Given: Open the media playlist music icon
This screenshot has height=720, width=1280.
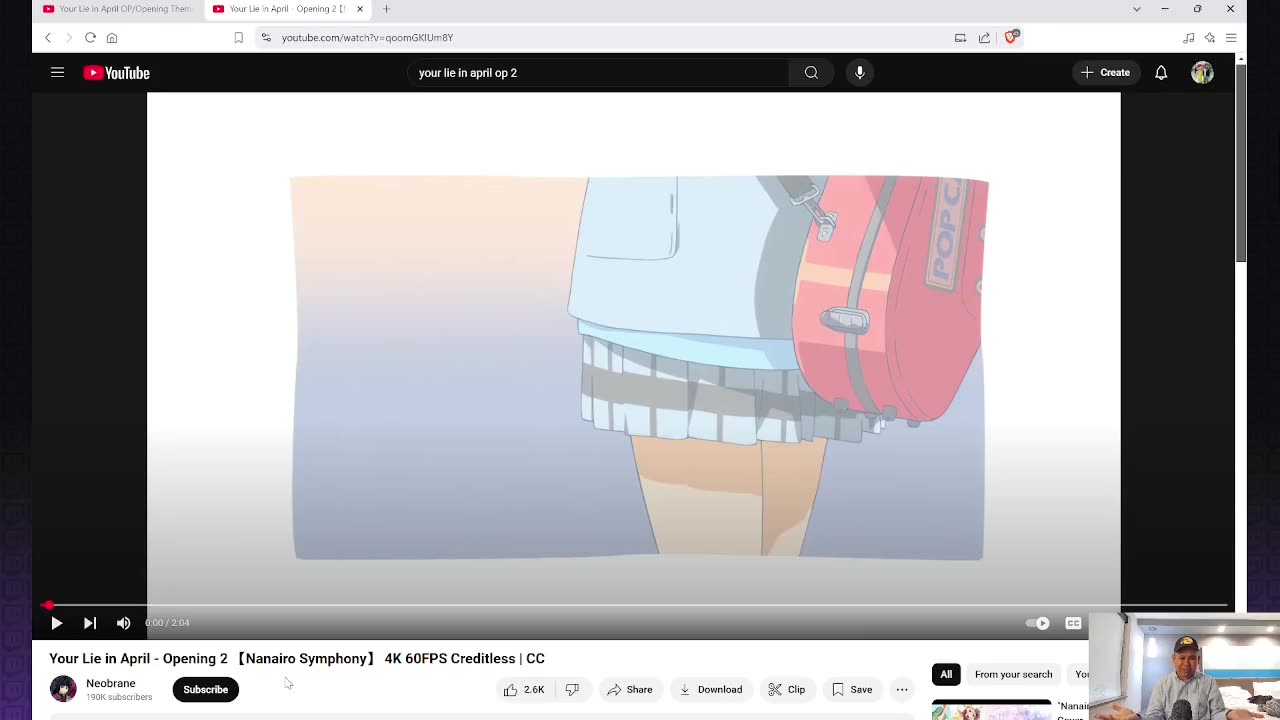Looking at the screenshot, I should pos(1188,38).
